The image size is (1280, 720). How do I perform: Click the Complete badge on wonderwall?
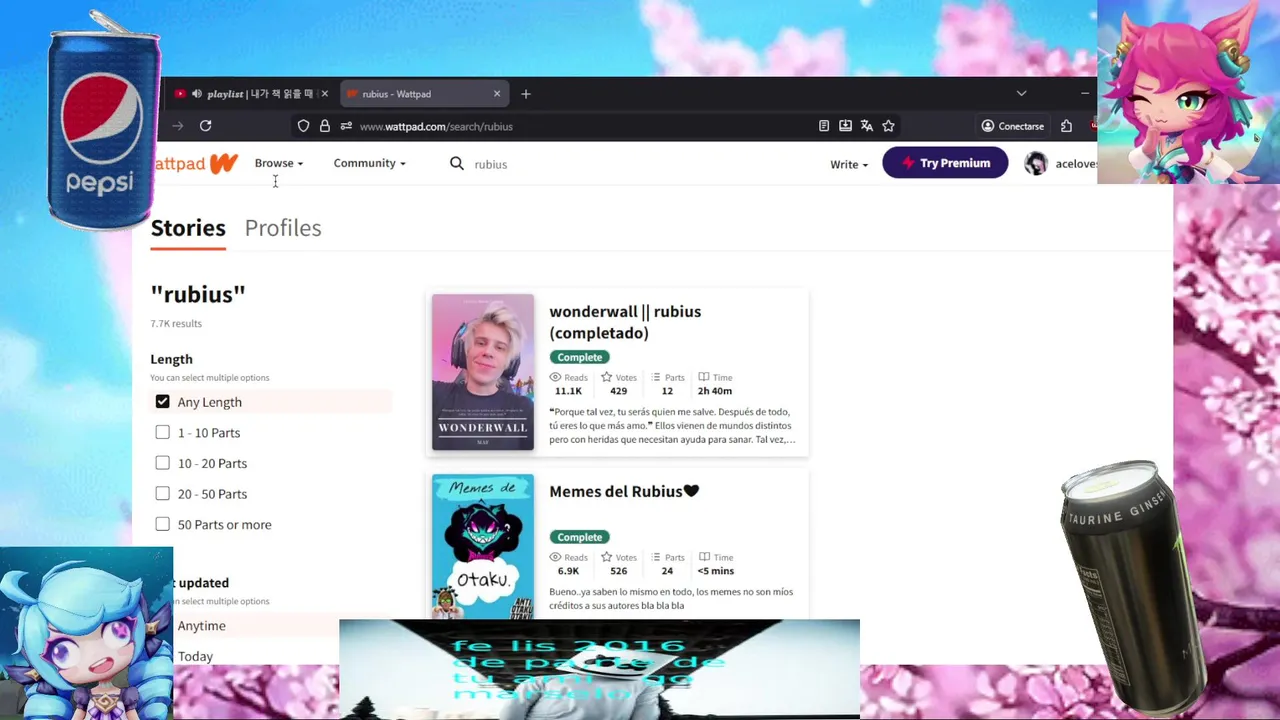[580, 357]
